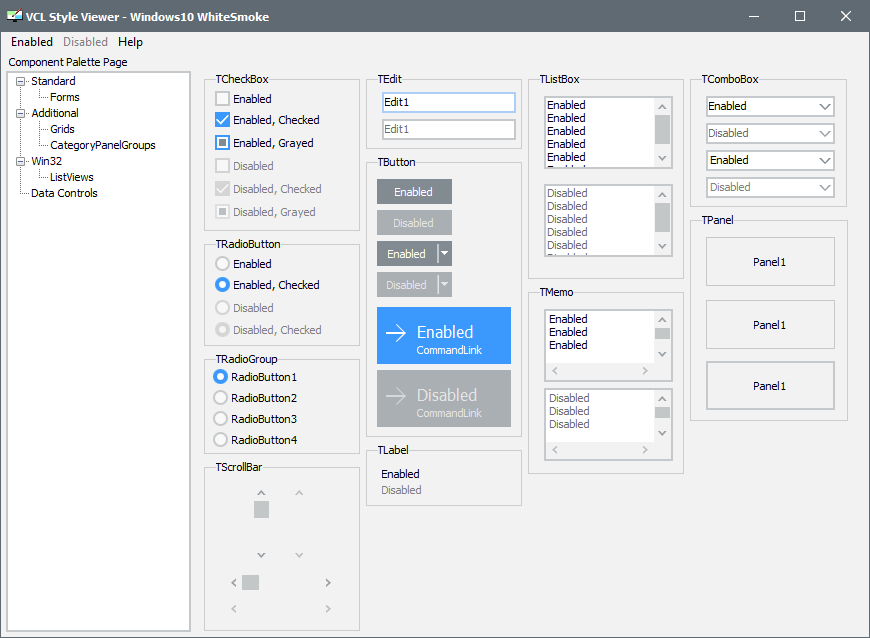Click the 'Disabled, Checked' checkbox
Screen dimensions: 870x638
point(222,189)
